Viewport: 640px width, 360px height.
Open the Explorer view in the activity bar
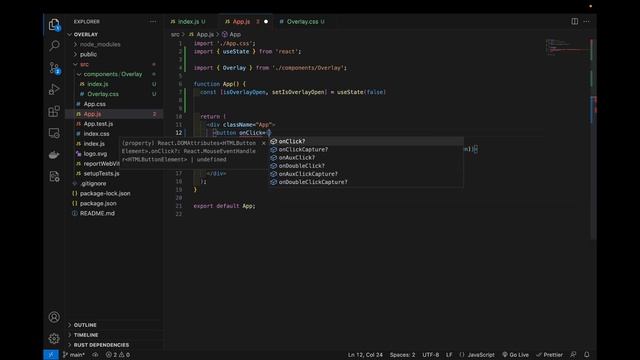pyautogui.click(x=54, y=24)
